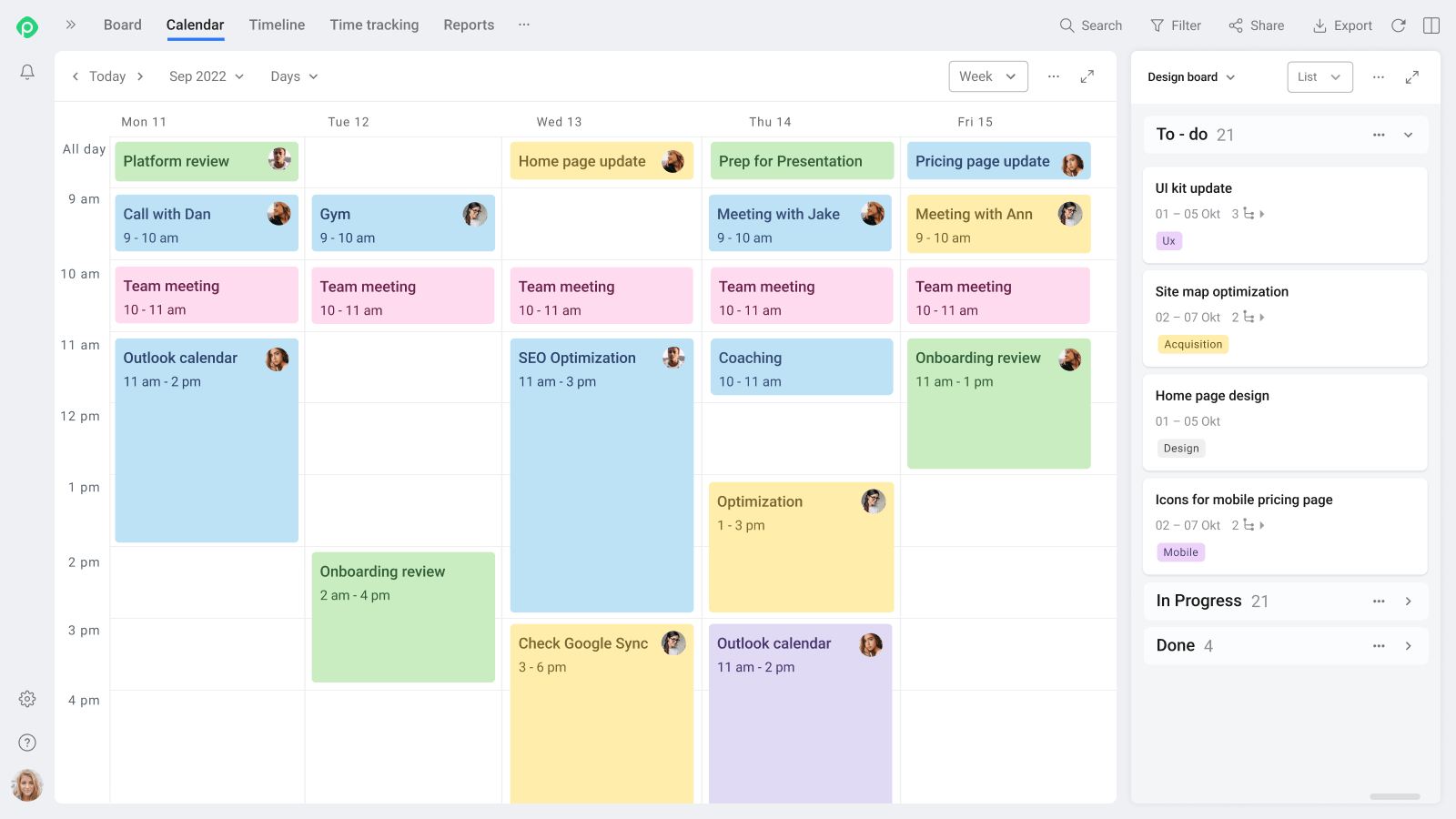The image size is (1456, 819).
Task: Open the Reports tab
Action: [x=469, y=25]
